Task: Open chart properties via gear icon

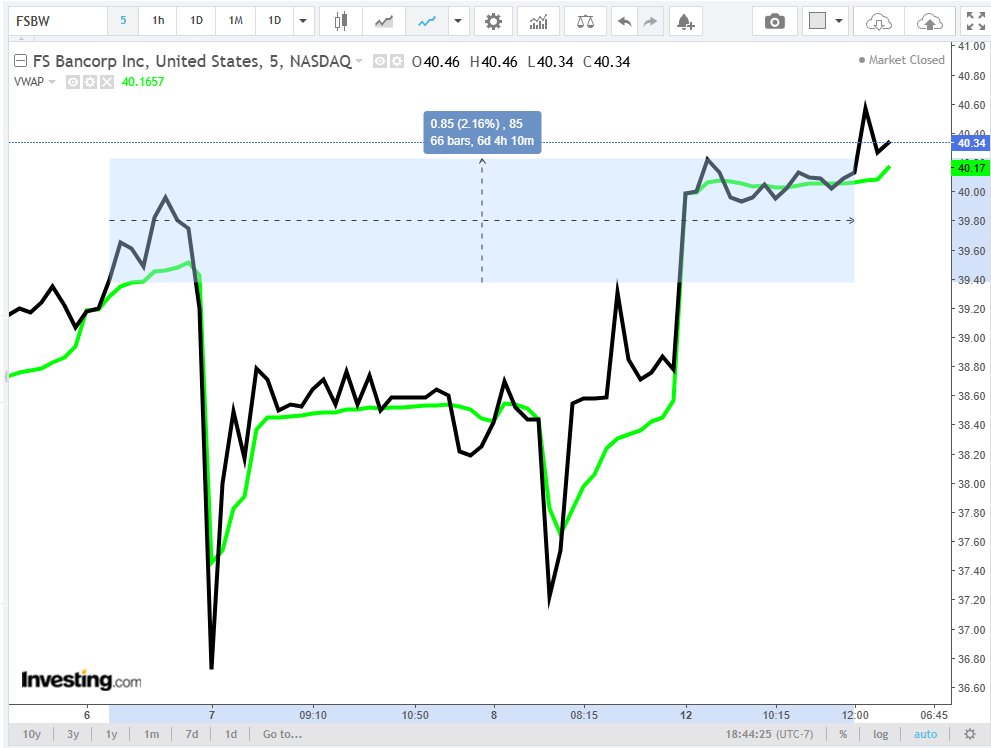Action: (493, 19)
